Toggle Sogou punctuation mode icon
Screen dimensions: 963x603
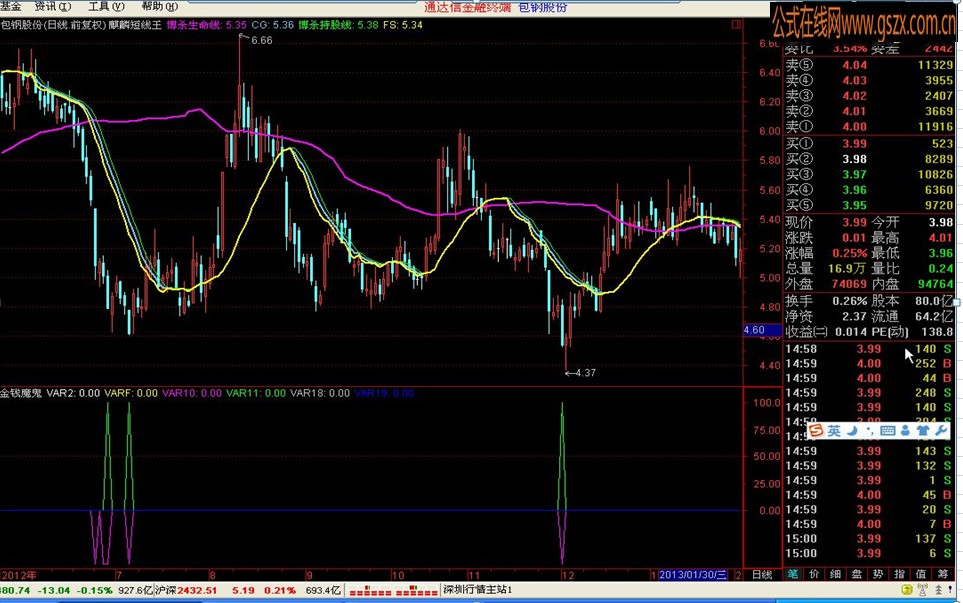(x=869, y=431)
